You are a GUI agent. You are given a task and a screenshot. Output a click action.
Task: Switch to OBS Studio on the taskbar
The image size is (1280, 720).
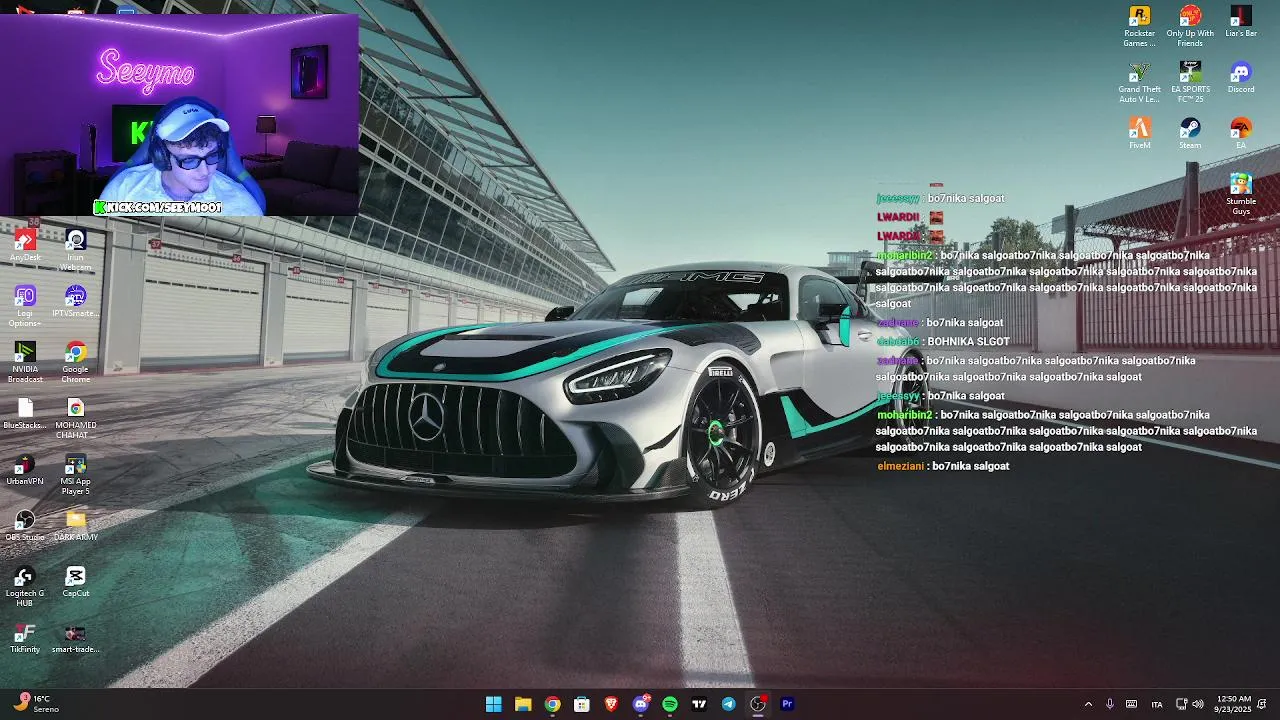pos(758,704)
